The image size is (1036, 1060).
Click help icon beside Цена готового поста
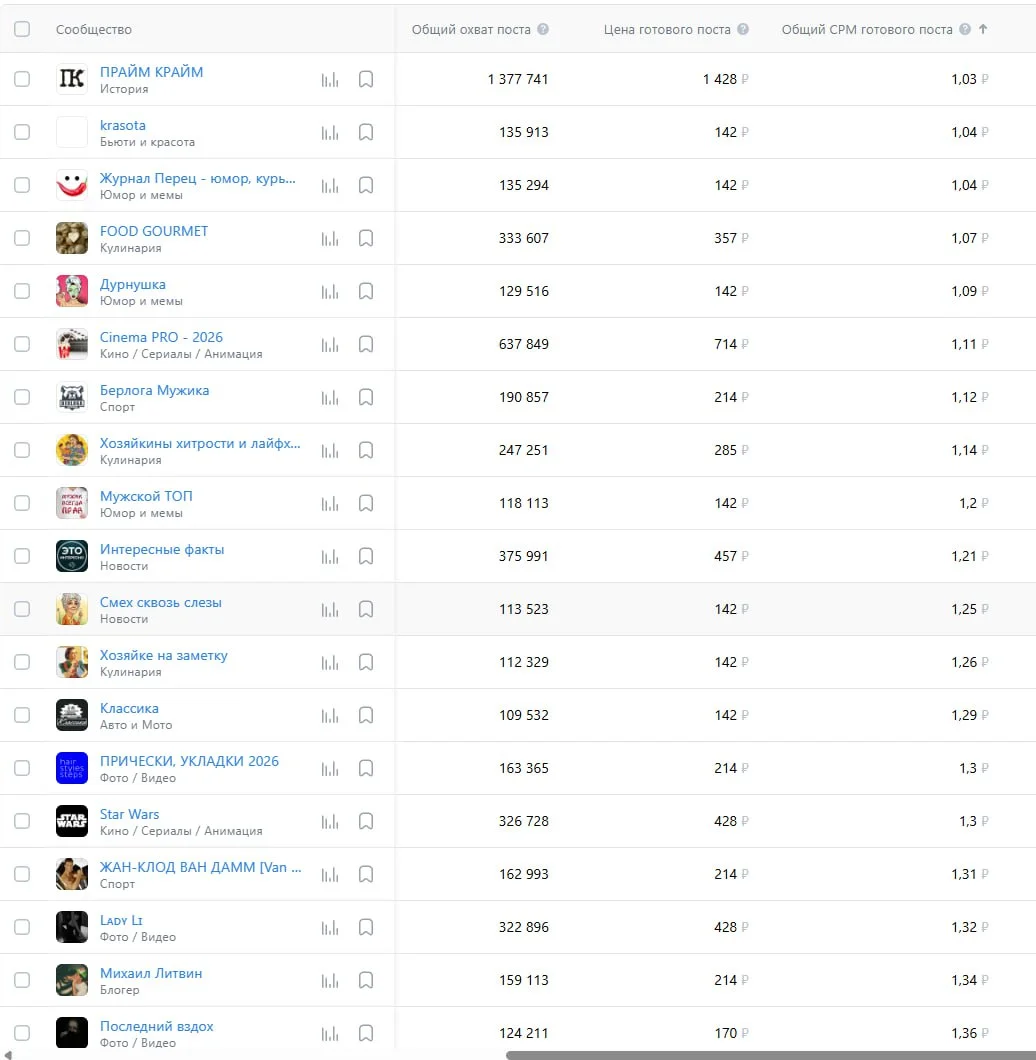click(x=743, y=29)
